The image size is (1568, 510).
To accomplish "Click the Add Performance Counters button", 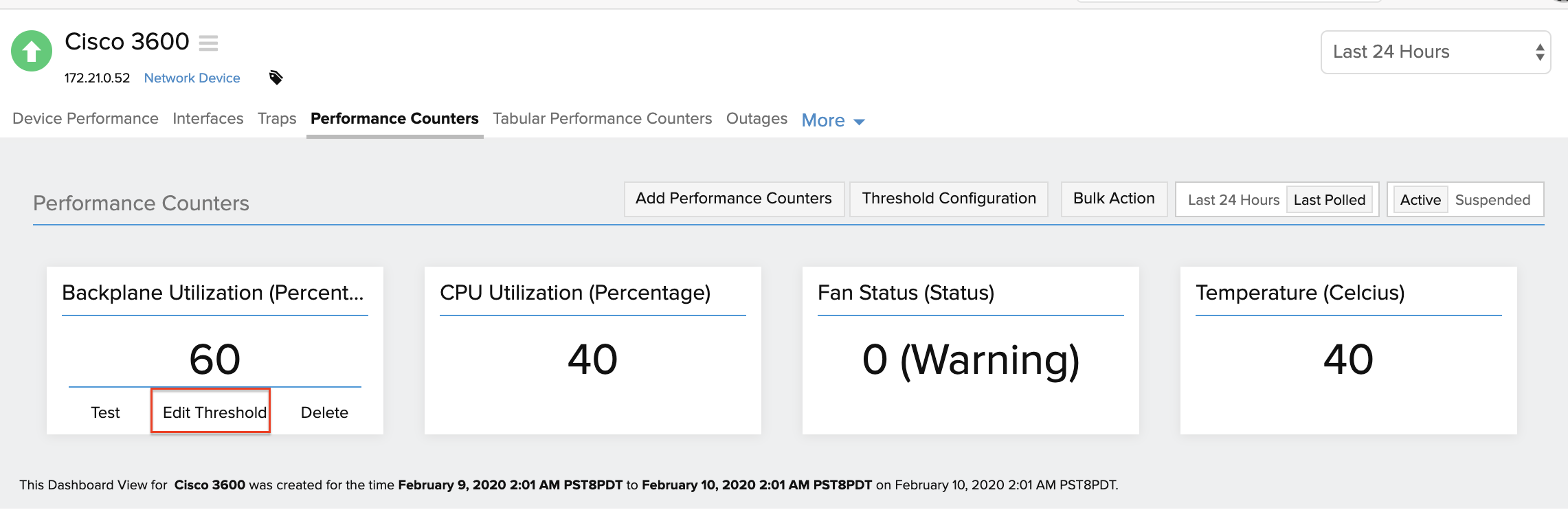I will pyautogui.click(x=733, y=199).
